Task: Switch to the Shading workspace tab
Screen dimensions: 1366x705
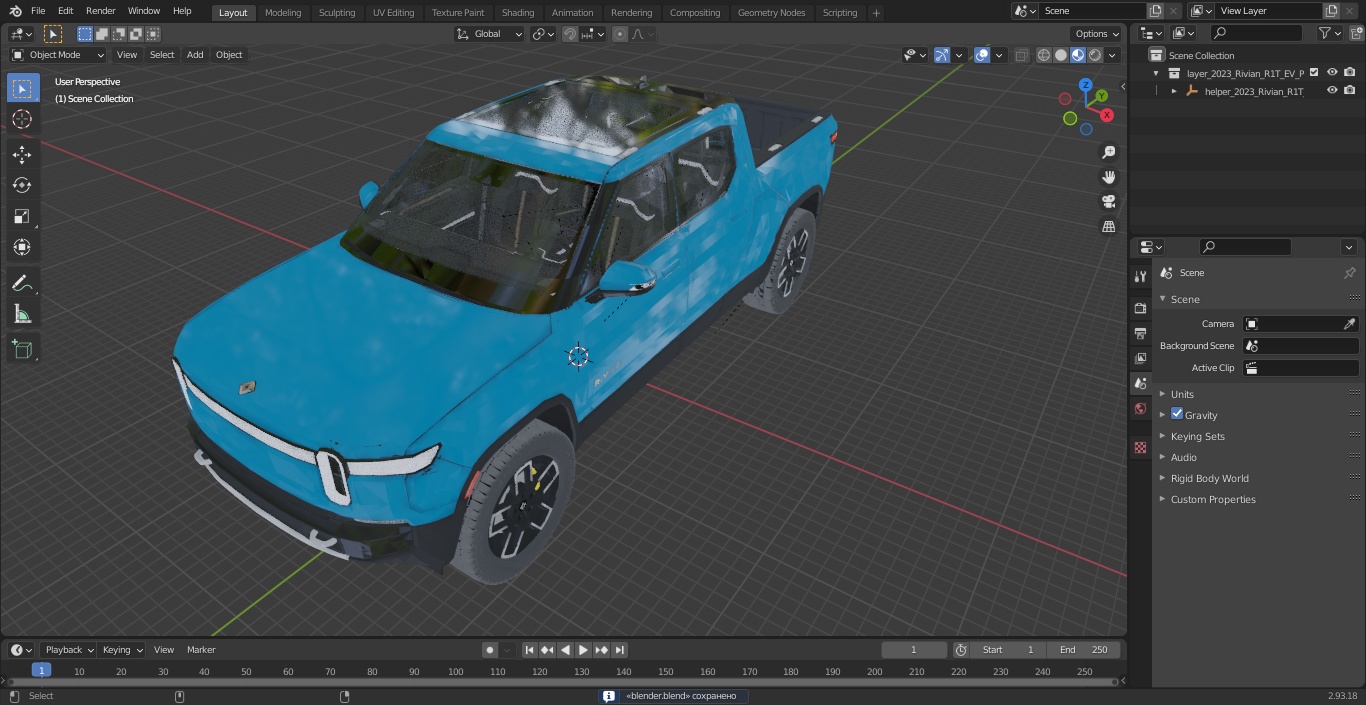Action: pyautogui.click(x=518, y=13)
